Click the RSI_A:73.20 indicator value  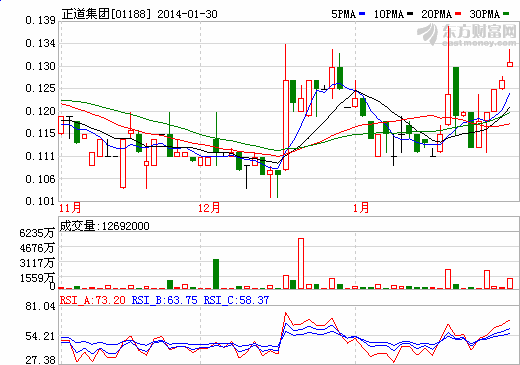tap(93, 300)
